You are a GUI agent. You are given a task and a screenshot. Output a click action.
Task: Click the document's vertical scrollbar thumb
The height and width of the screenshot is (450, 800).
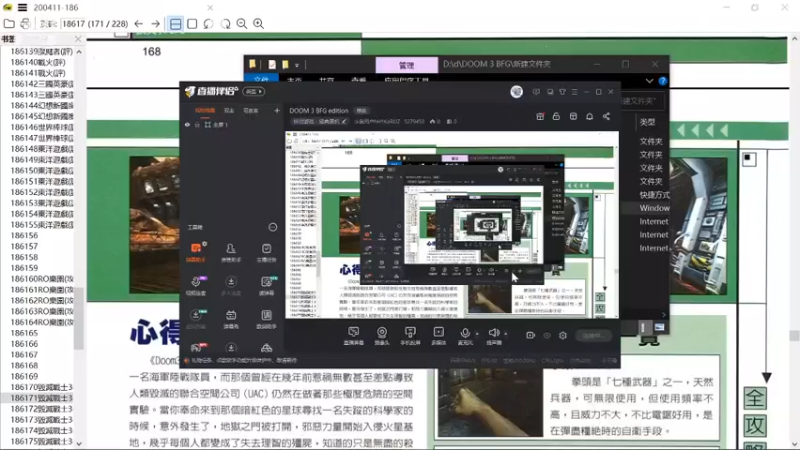pos(794,336)
